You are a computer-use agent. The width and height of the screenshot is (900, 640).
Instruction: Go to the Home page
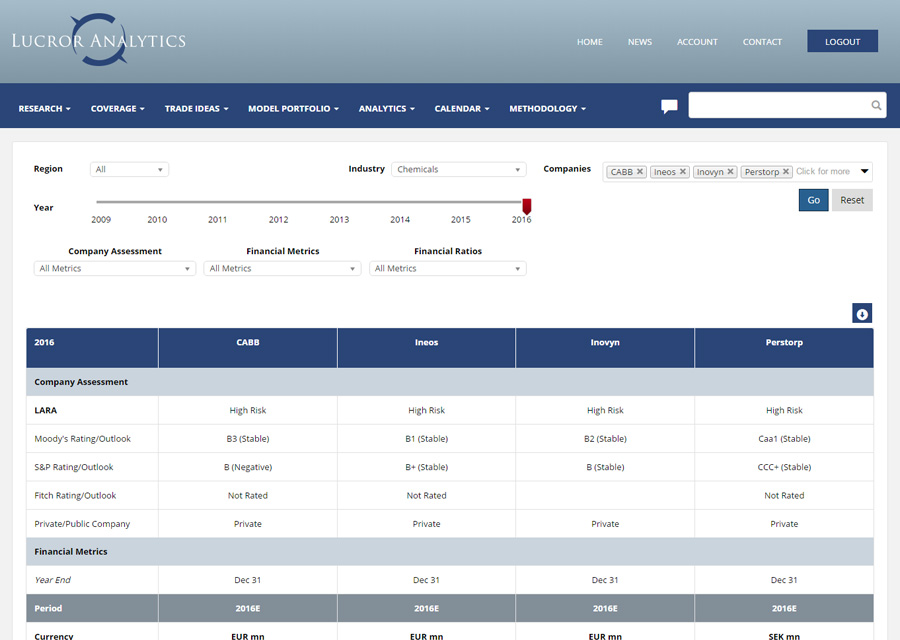589,42
